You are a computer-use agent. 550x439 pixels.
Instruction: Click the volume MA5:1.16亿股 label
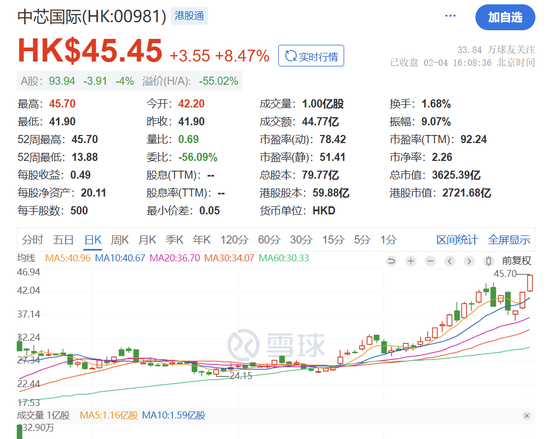coord(108,416)
